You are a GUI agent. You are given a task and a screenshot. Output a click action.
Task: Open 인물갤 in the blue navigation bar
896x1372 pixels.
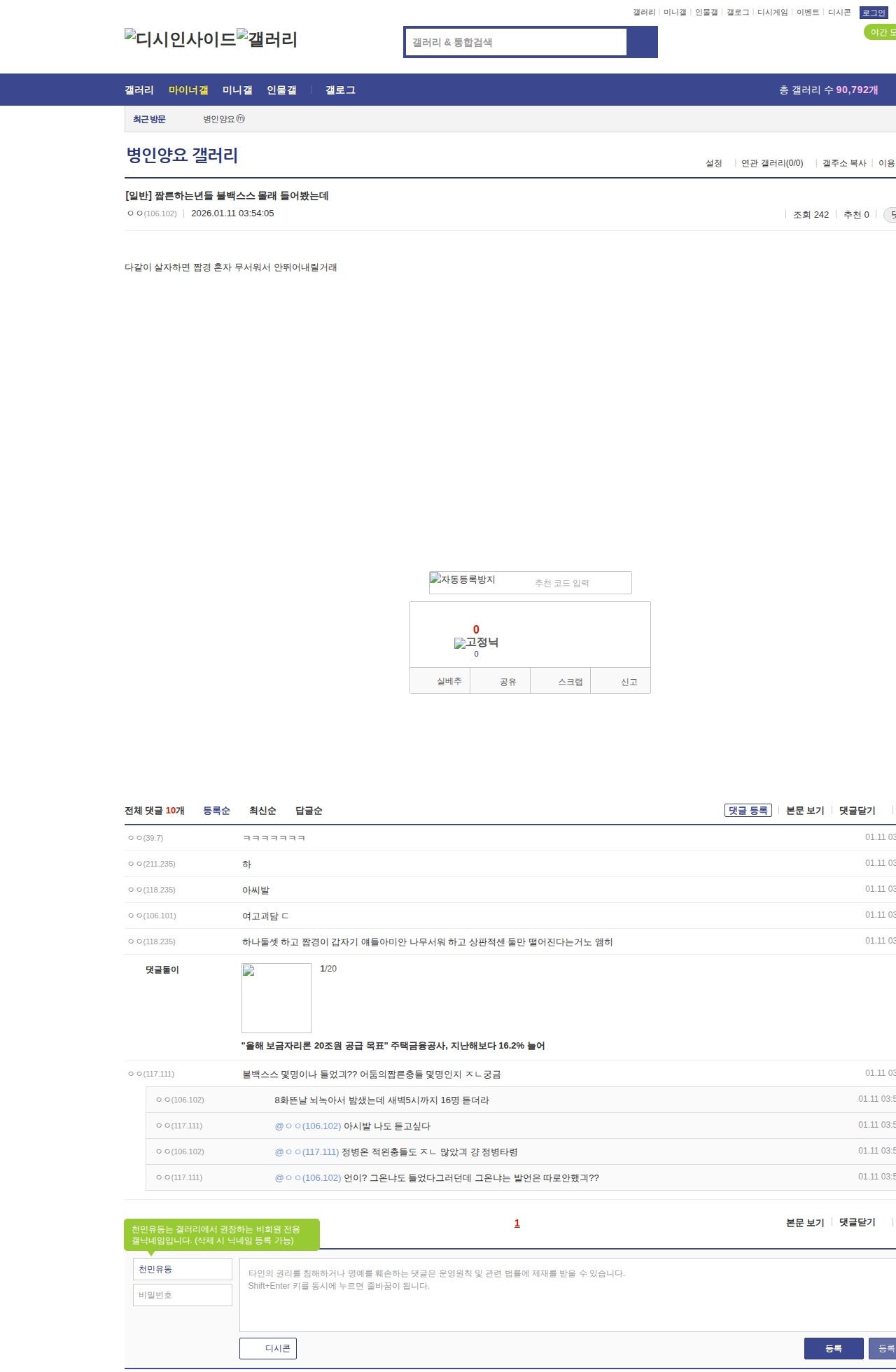281,90
